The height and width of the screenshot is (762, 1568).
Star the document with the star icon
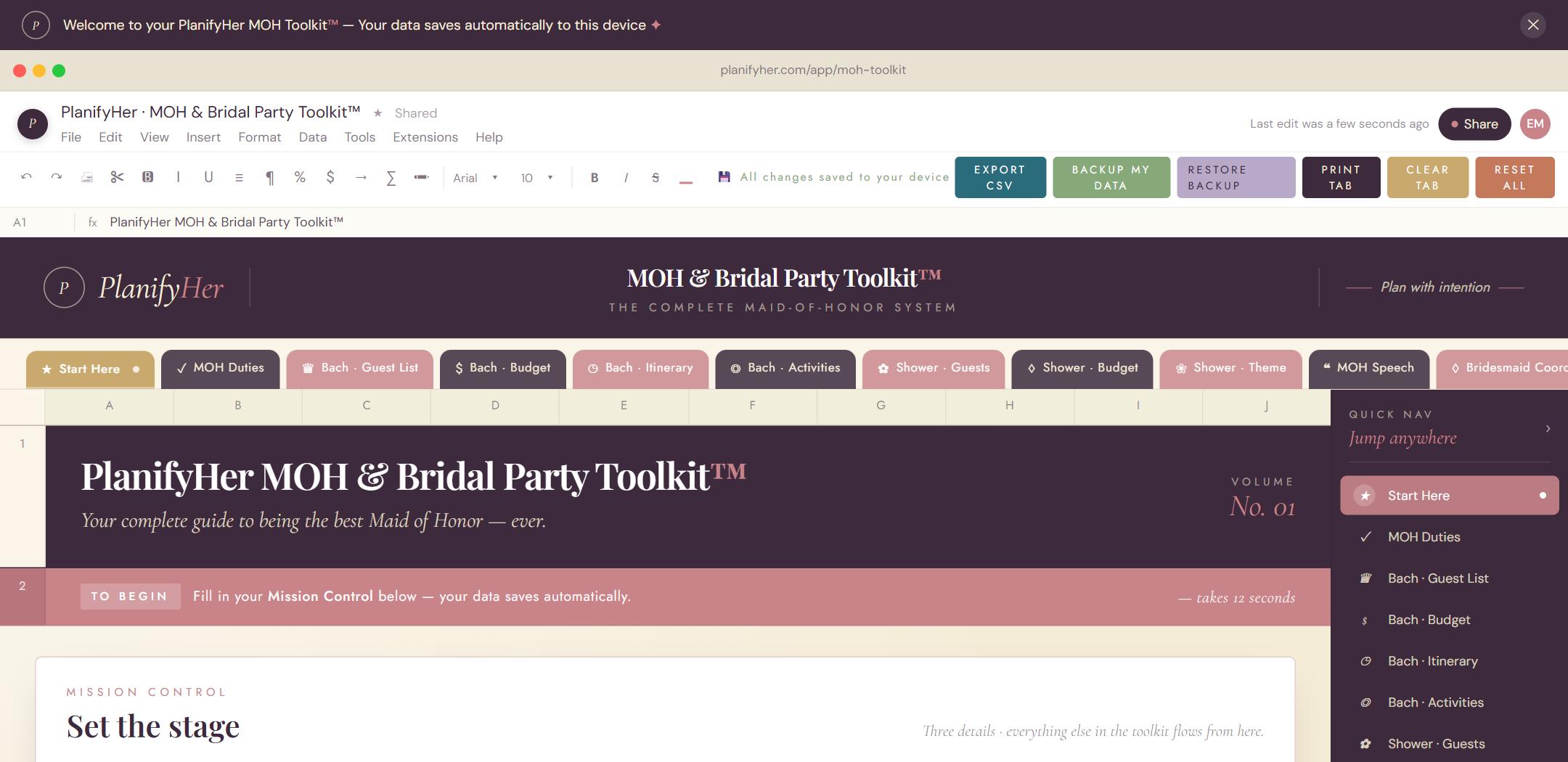tap(377, 113)
